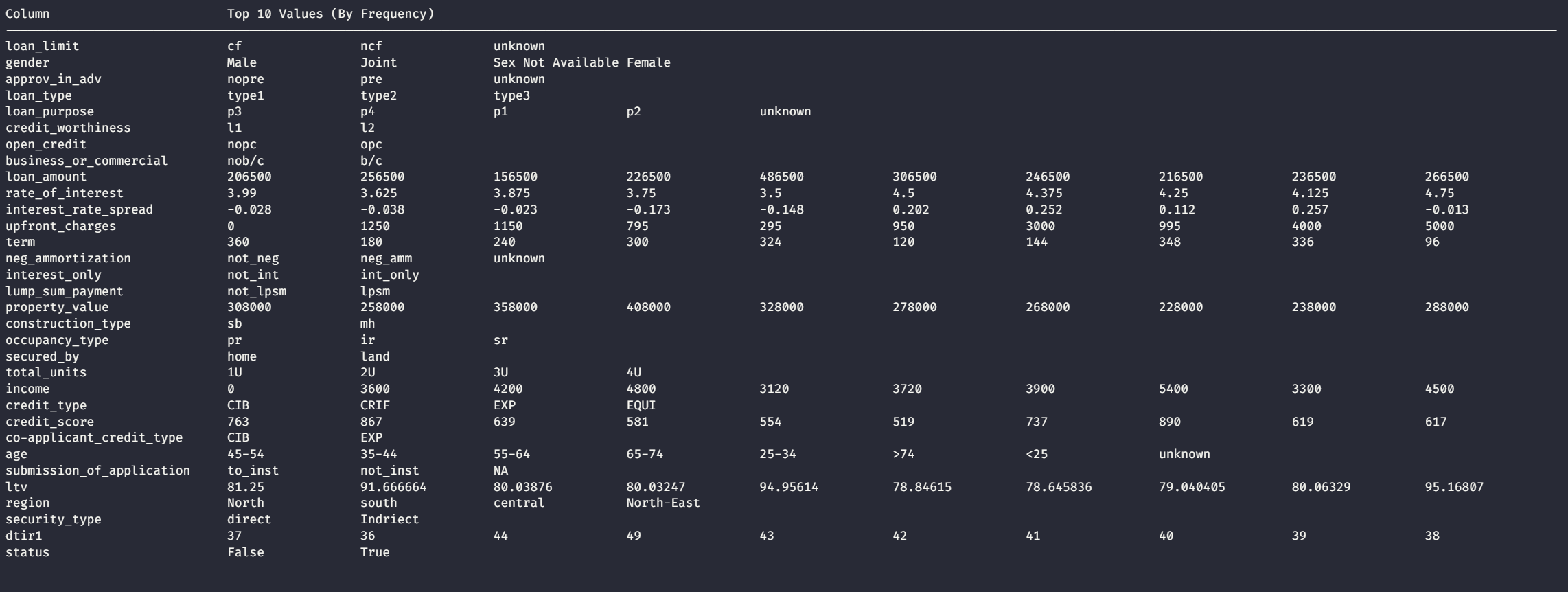Select the 'nob/c' value
This screenshot has width=1568, height=592.
click(x=246, y=161)
